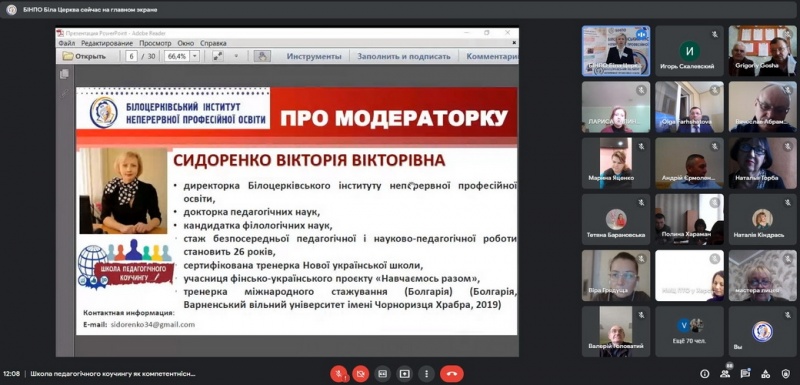800x385 pixels.
Task: Select the Olga Farhshatova video tile
Action: tap(689, 107)
